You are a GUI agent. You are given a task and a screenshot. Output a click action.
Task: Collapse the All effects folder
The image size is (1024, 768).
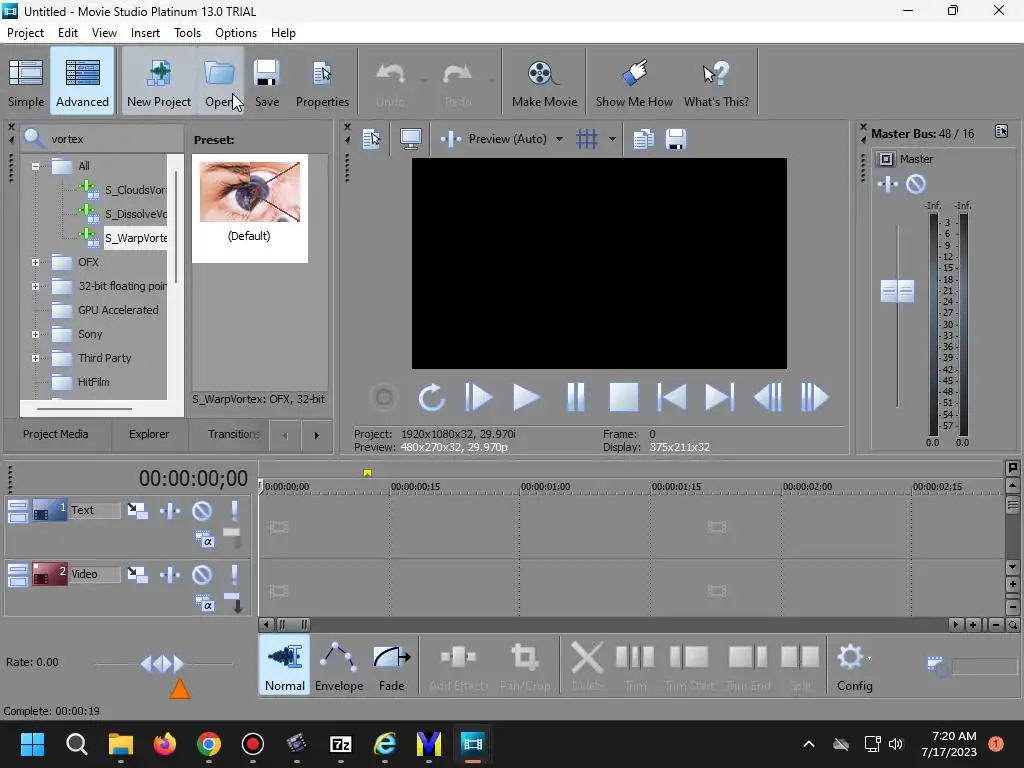pos(35,166)
